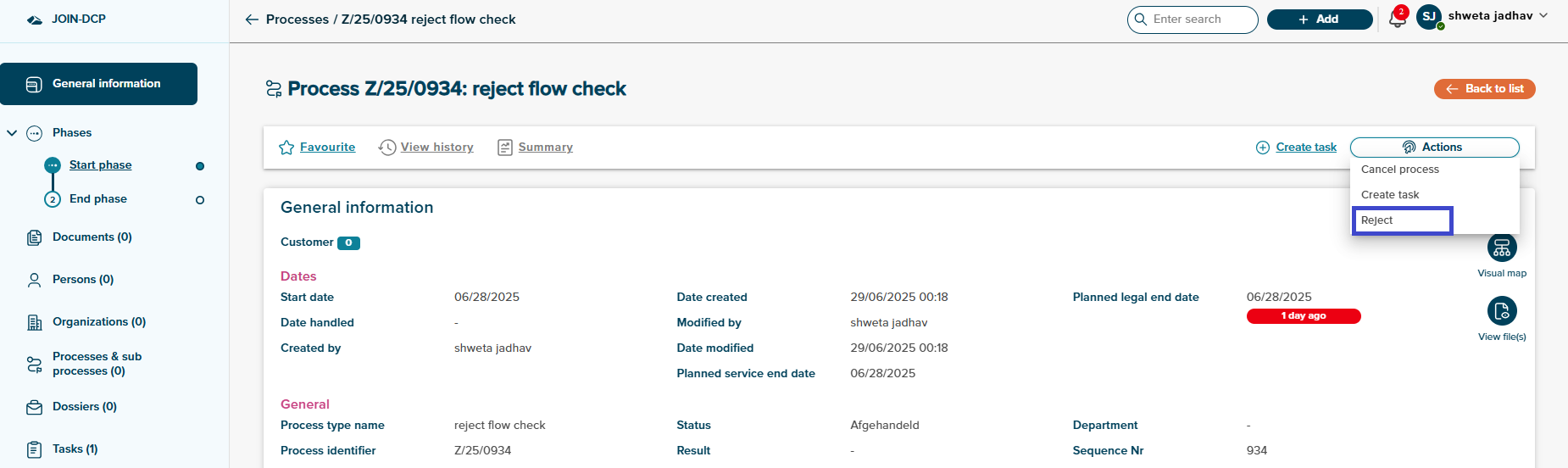Image resolution: width=1568 pixels, height=468 pixels.
Task: Click the SJ user avatar
Action: coord(1429,17)
